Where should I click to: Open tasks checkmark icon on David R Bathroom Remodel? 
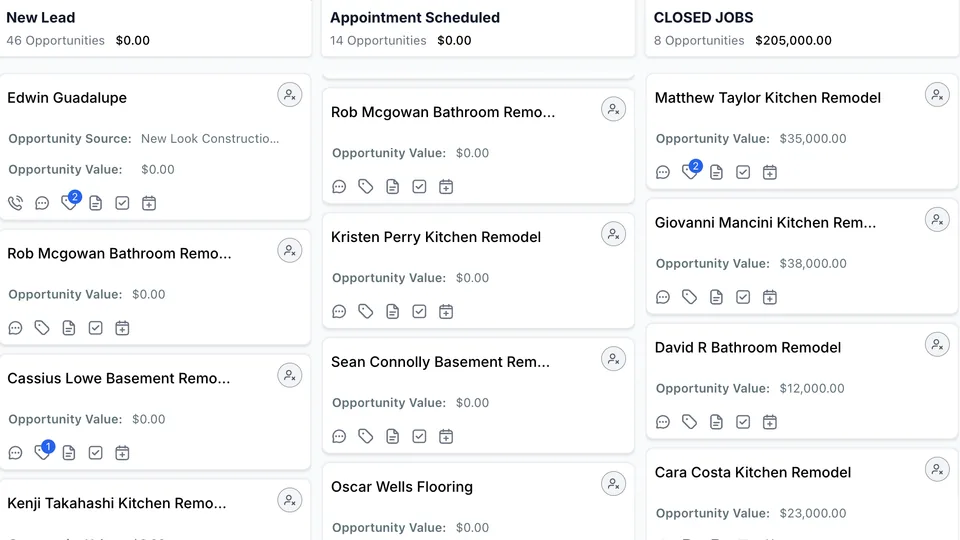click(x=743, y=422)
